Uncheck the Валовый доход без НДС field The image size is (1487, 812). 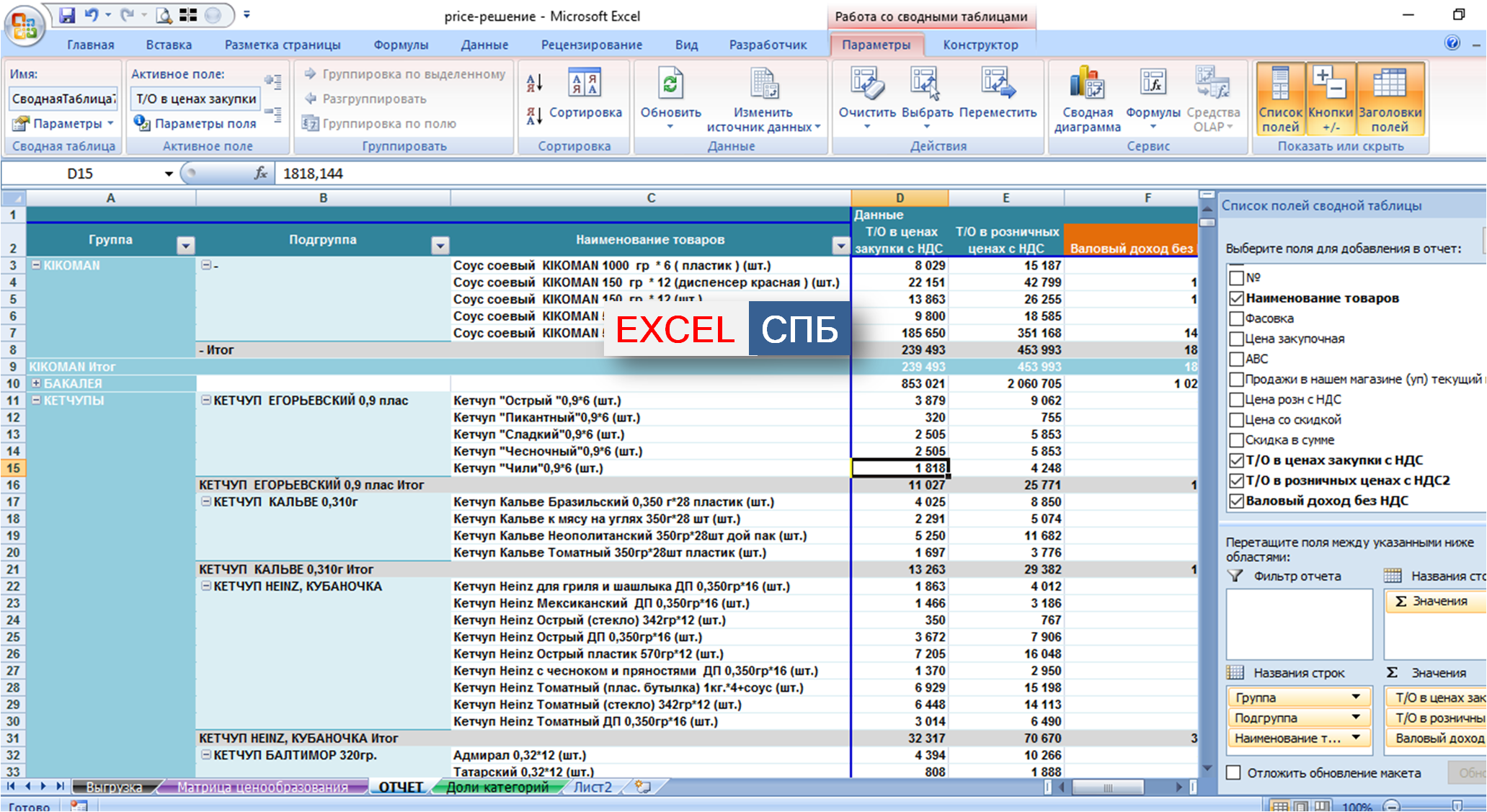point(1237,501)
